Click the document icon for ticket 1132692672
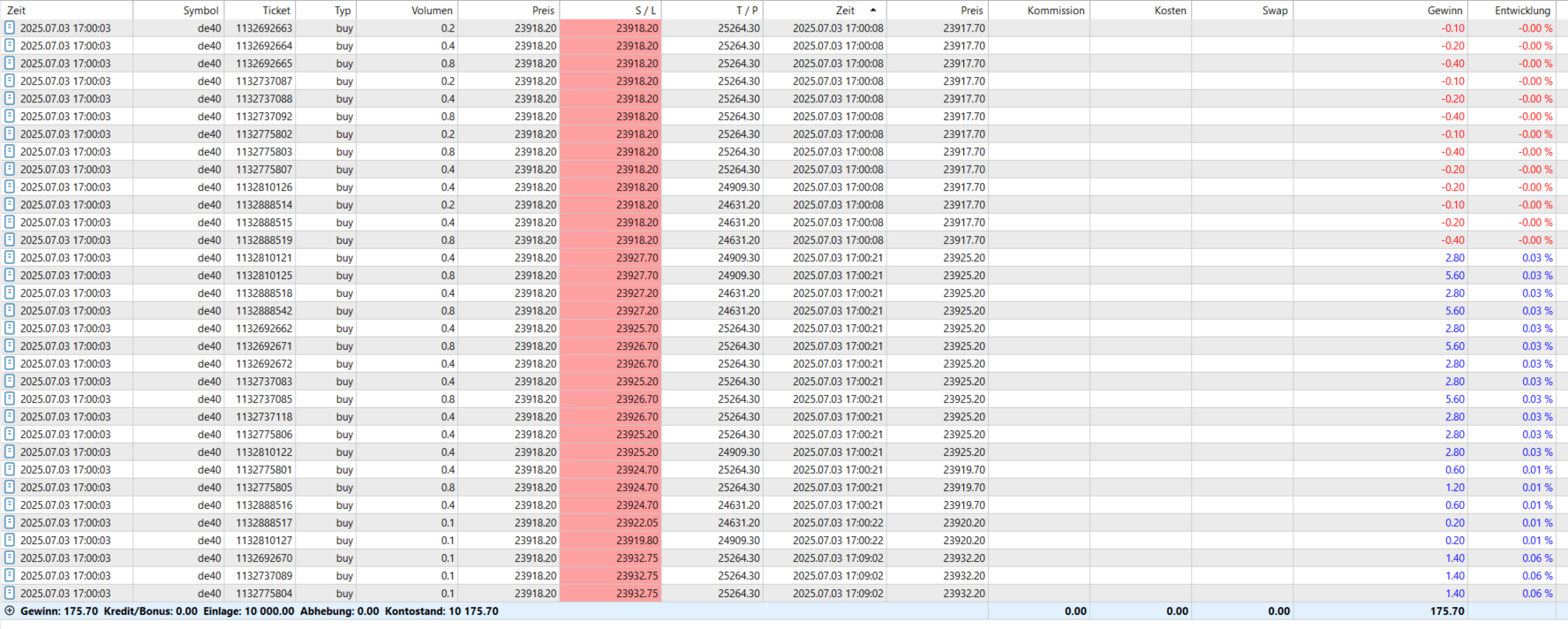Image resolution: width=1568 pixels, height=629 pixels. click(10, 363)
